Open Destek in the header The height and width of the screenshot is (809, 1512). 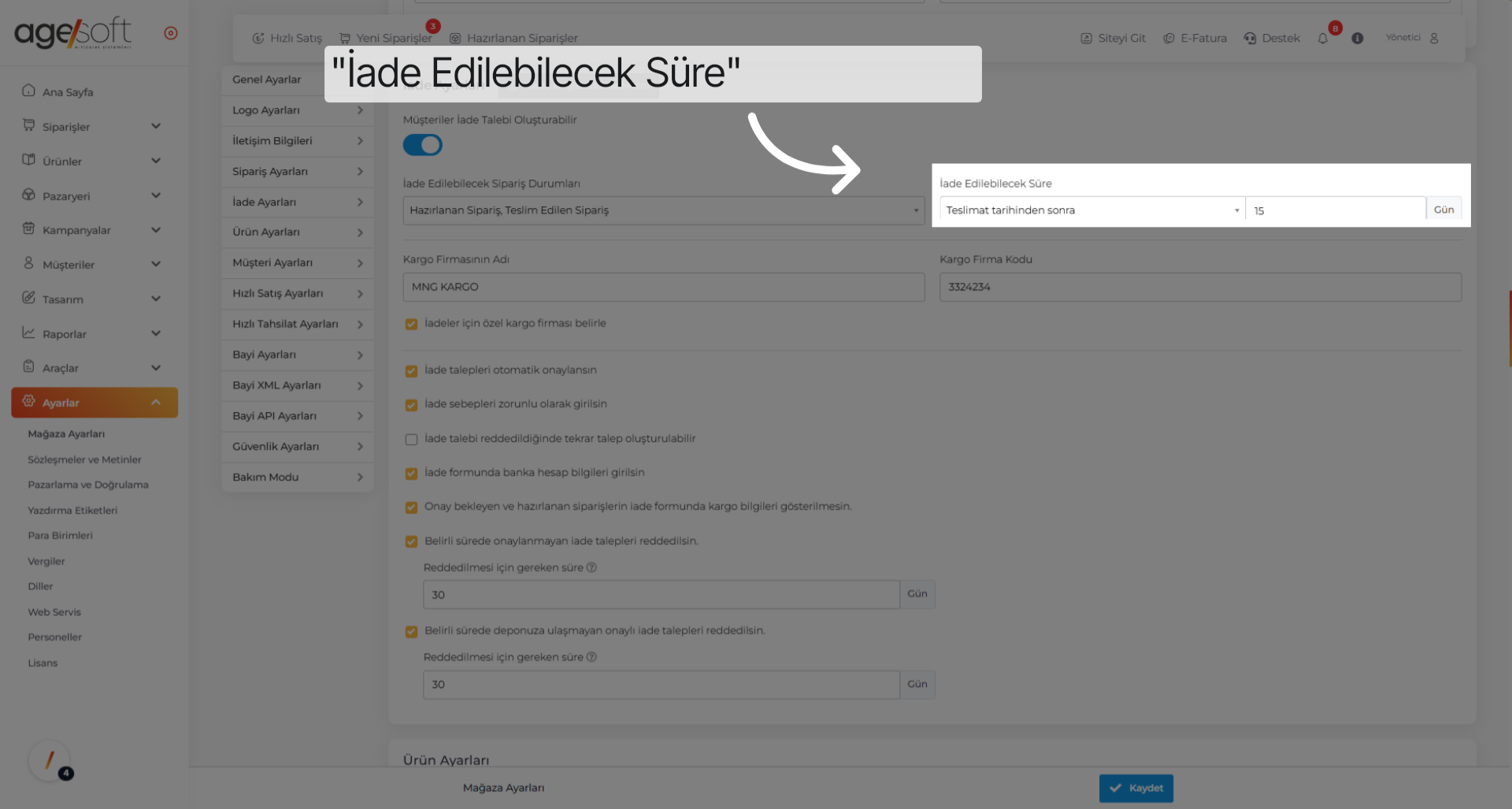point(1271,38)
